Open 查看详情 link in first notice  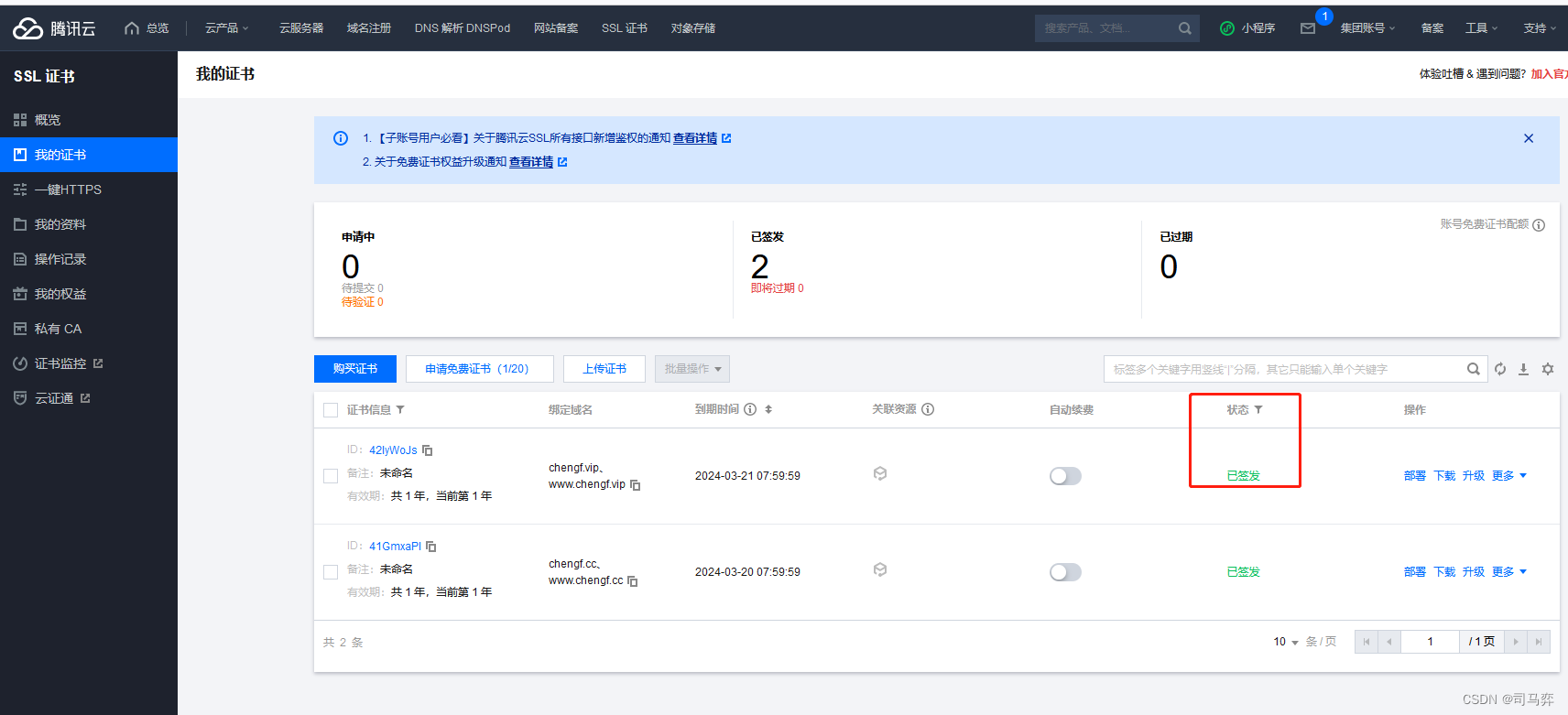[695, 138]
